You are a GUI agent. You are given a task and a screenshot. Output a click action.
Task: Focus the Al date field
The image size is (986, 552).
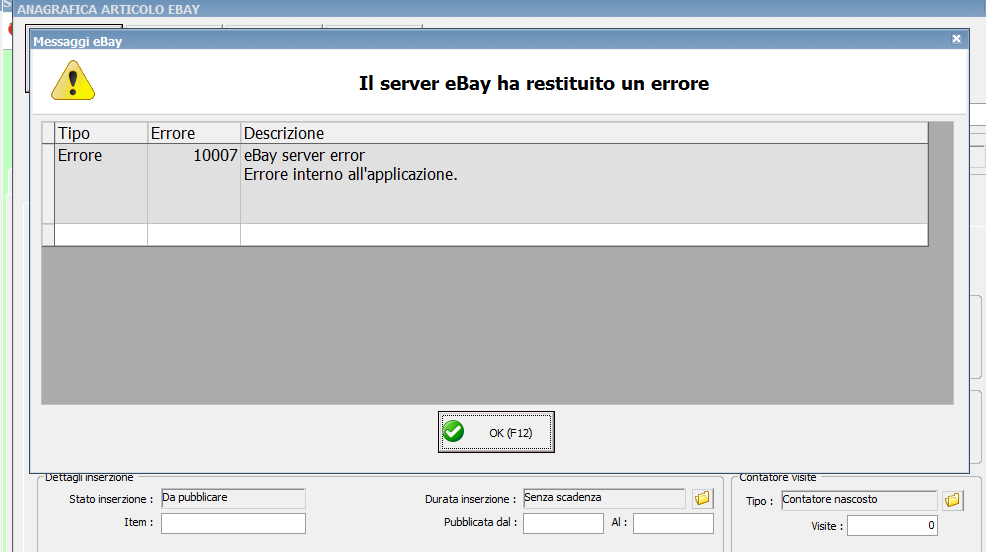click(x=673, y=523)
